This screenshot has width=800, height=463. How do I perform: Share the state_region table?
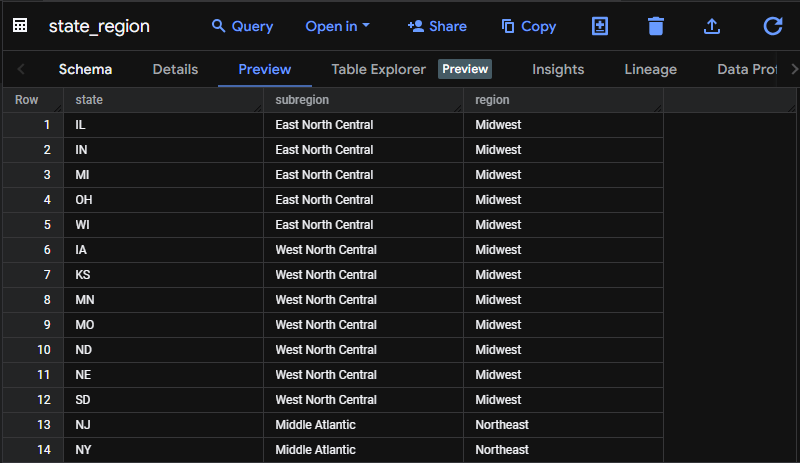pyautogui.click(x=437, y=26)
